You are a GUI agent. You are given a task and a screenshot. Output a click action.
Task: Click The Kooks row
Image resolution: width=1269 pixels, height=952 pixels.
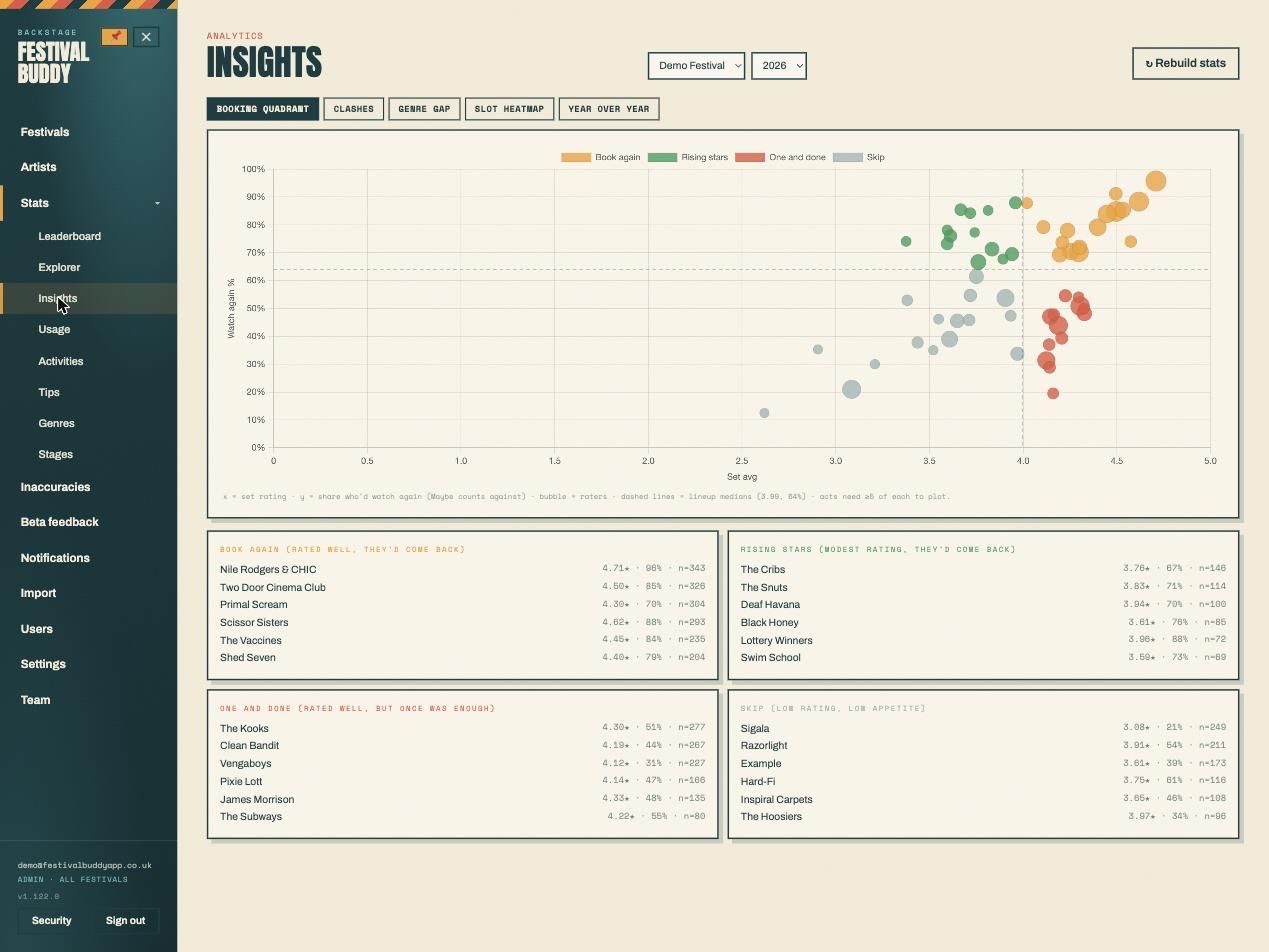pos(462,728)
